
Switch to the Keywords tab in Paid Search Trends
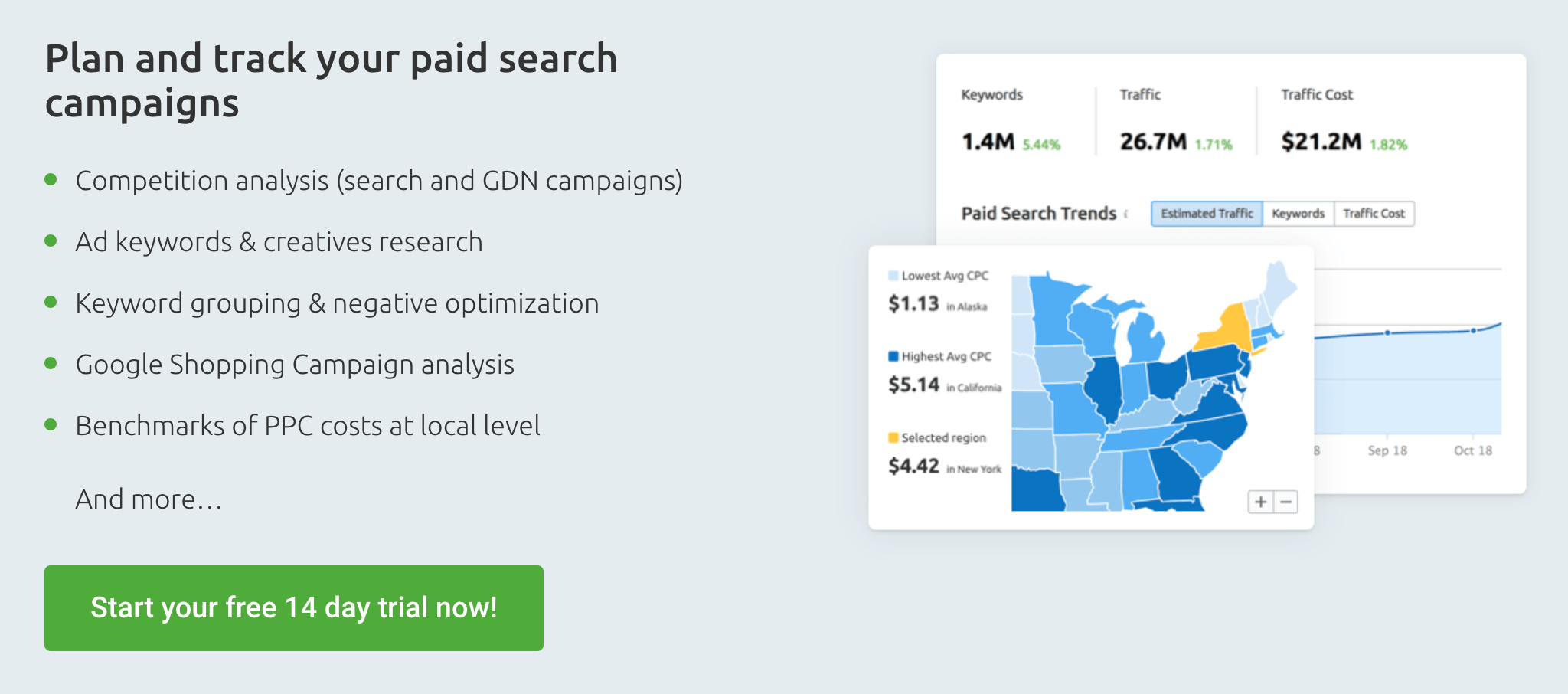[x=1298, y=214]
